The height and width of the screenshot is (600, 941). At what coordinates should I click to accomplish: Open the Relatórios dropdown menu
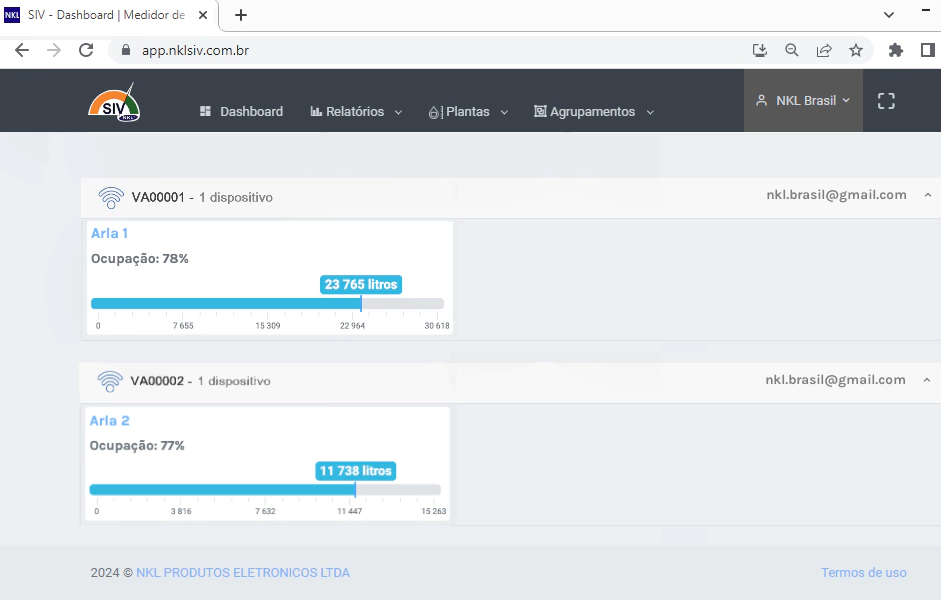[355, 112]
